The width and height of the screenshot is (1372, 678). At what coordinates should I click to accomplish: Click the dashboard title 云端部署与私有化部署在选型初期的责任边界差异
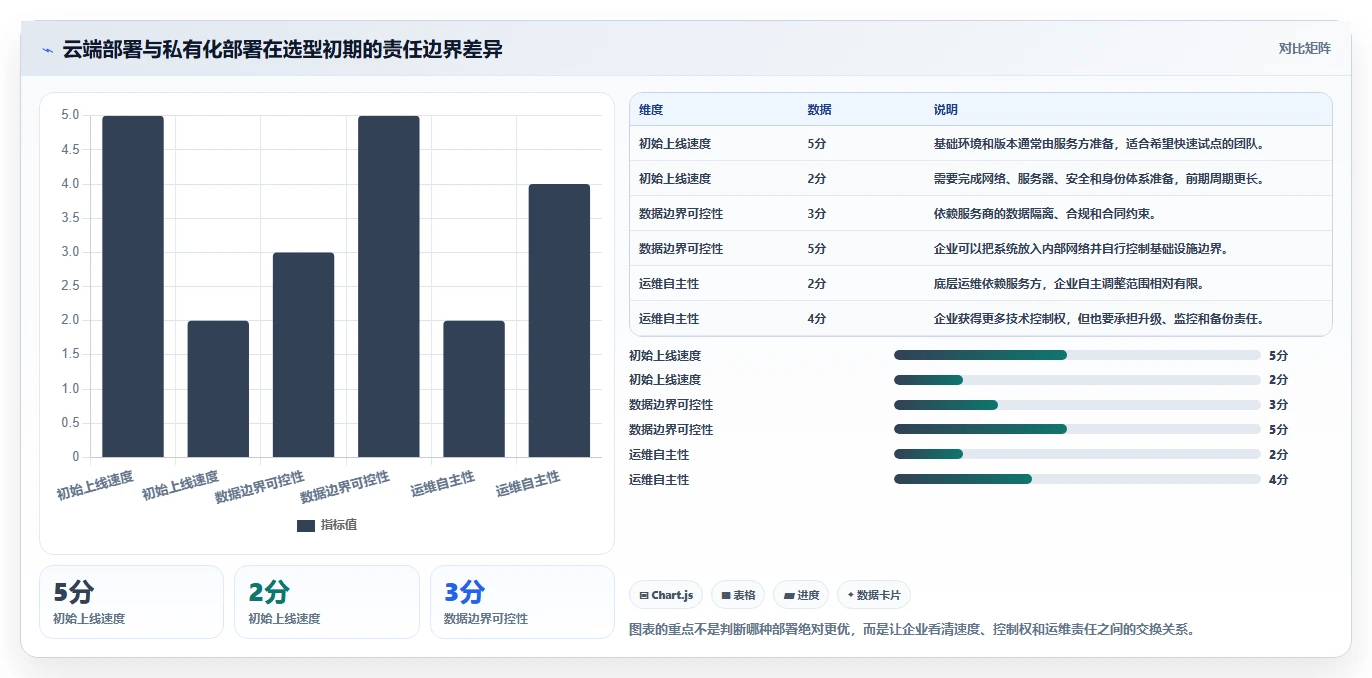[x=283, y=50]
